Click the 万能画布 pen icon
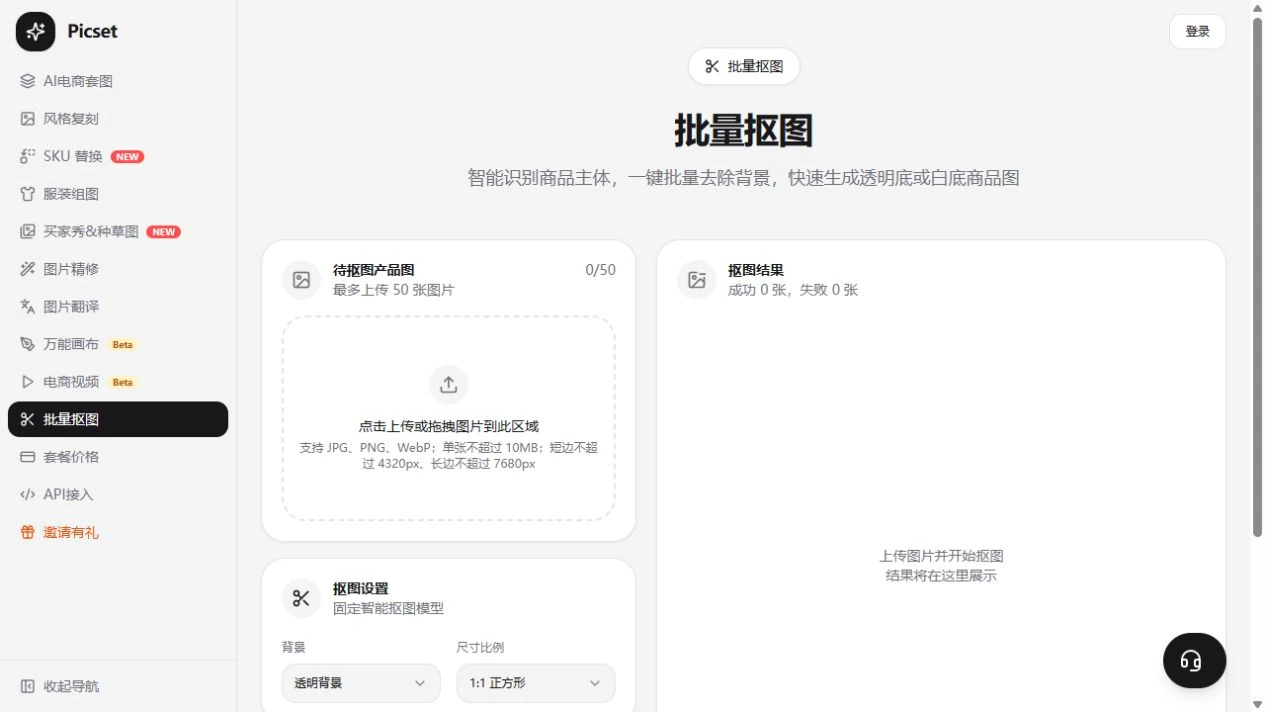The width and height of the screenshot is (1265, 712). tap(28, 344)
